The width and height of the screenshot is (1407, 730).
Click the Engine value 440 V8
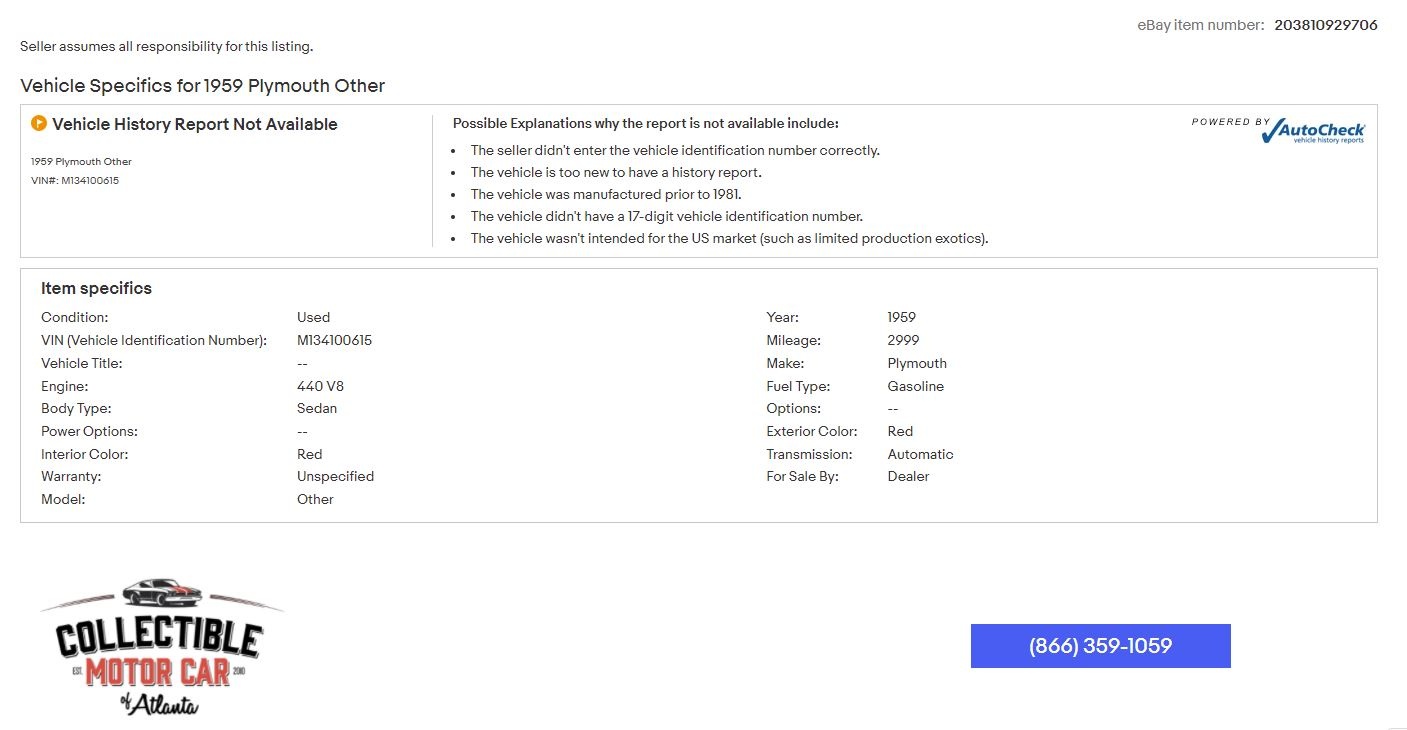pyautogui.click(x=320, y=386)
